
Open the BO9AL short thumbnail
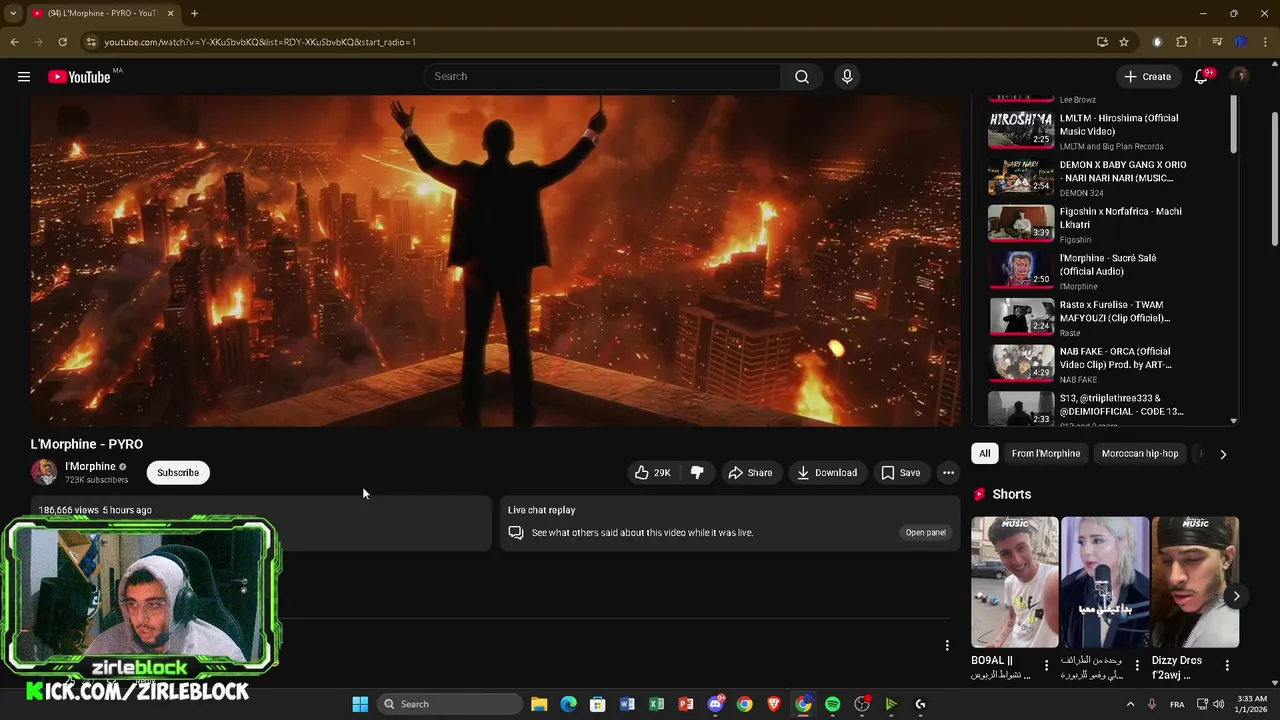[x=1014, y=582]
